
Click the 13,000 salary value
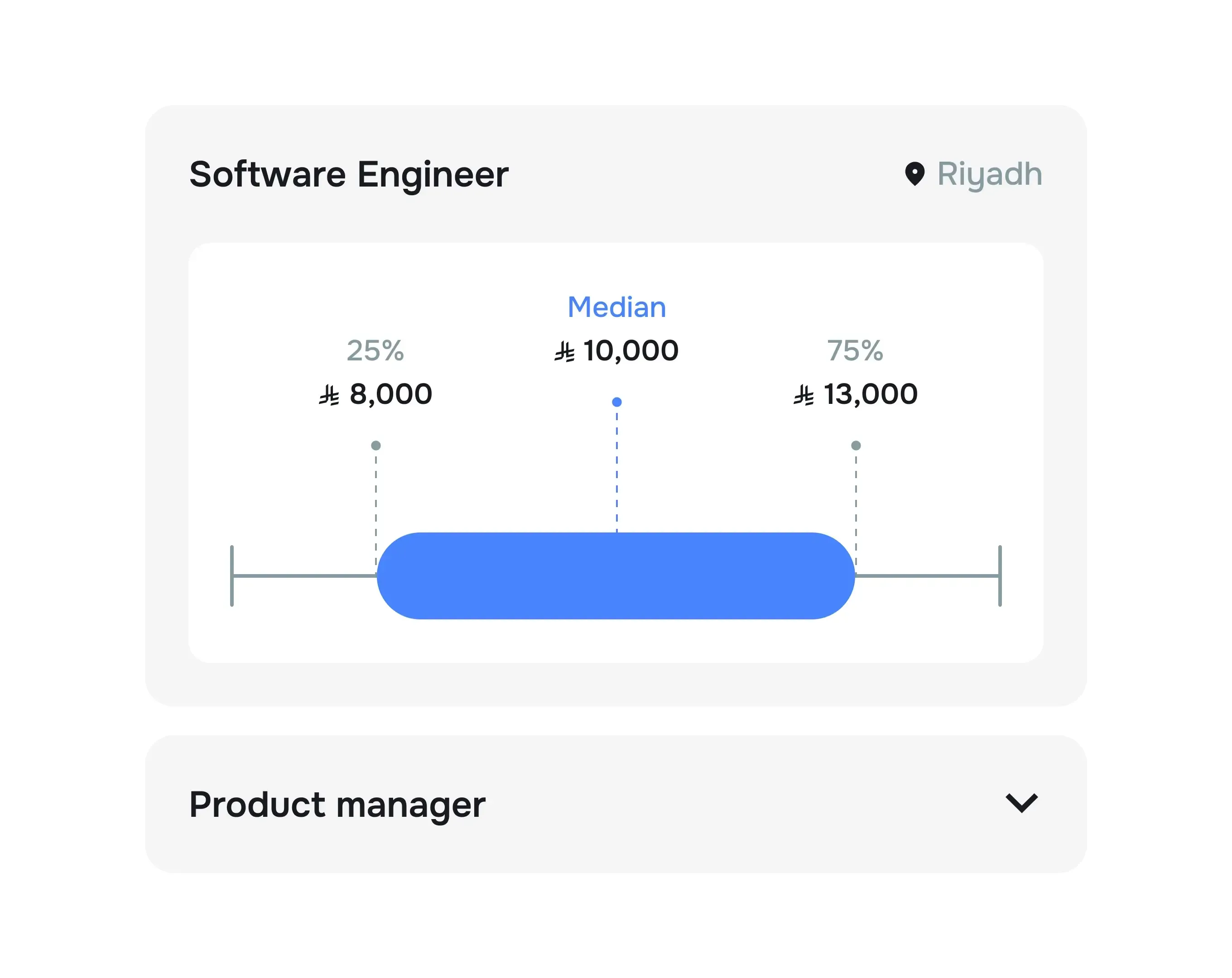(x=870, y=394)
